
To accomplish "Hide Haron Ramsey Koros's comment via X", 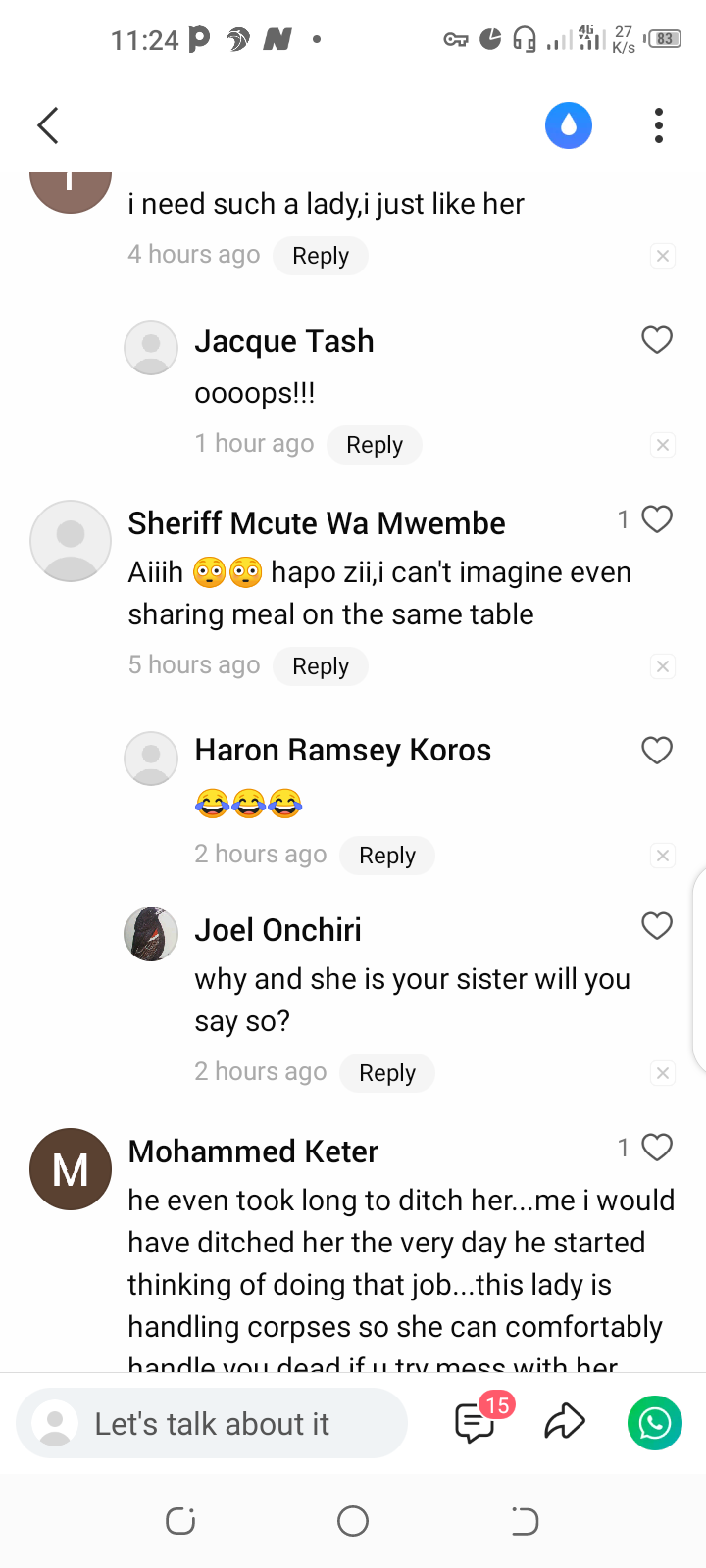I will (663, 856).
